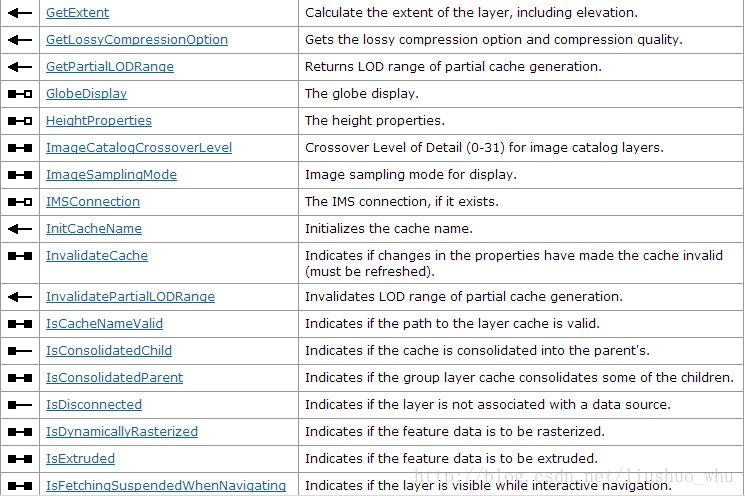Open the GetLossyCompressionOption link
745x496 pixels.
point(137,40)
